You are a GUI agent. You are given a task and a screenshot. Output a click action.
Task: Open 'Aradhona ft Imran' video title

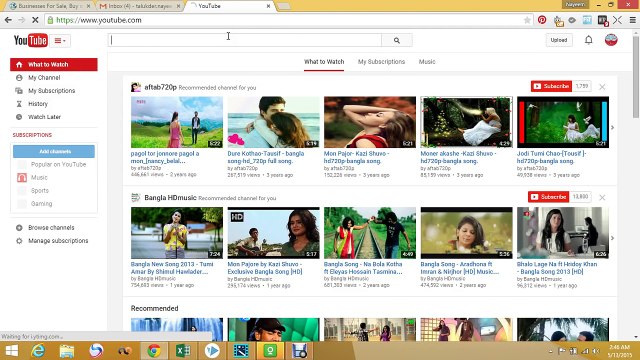pyautogui.click(x=460, y=268)
